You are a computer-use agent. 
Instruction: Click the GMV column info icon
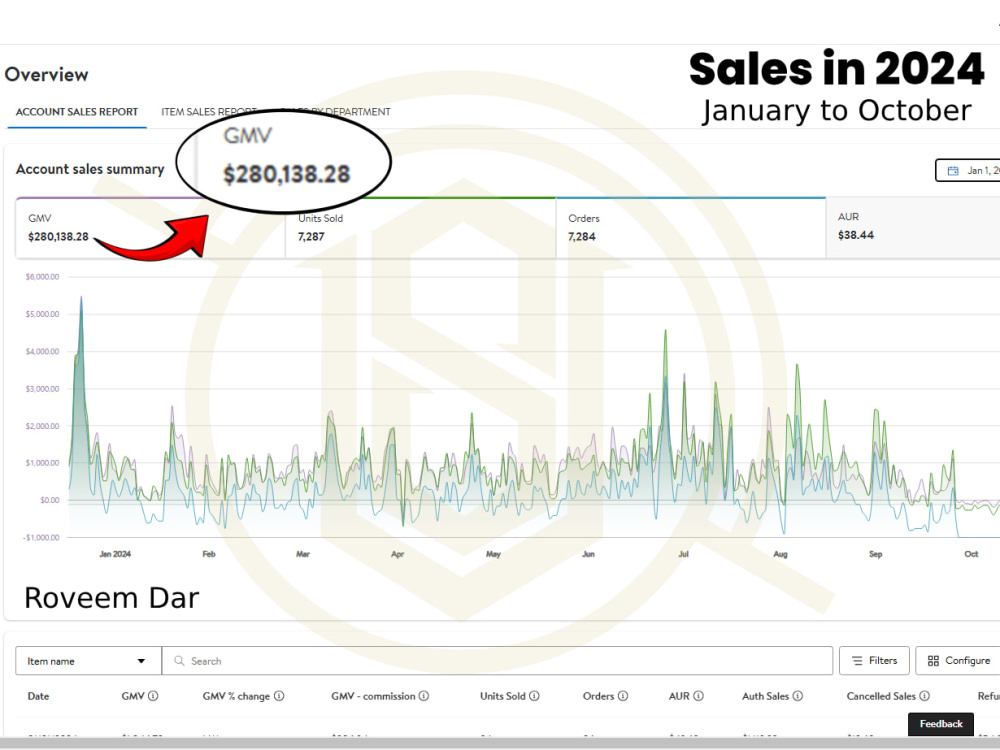(153, 696)
